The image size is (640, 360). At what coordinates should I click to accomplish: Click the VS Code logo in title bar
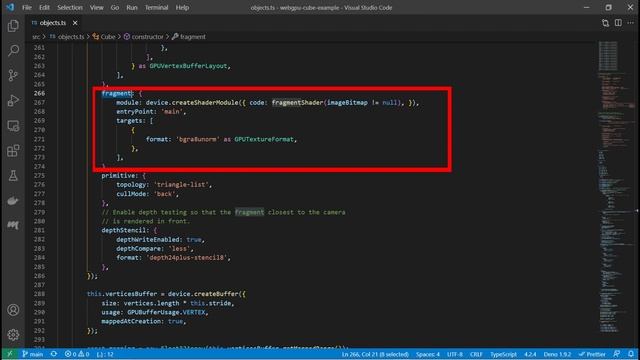coord(10,7)
